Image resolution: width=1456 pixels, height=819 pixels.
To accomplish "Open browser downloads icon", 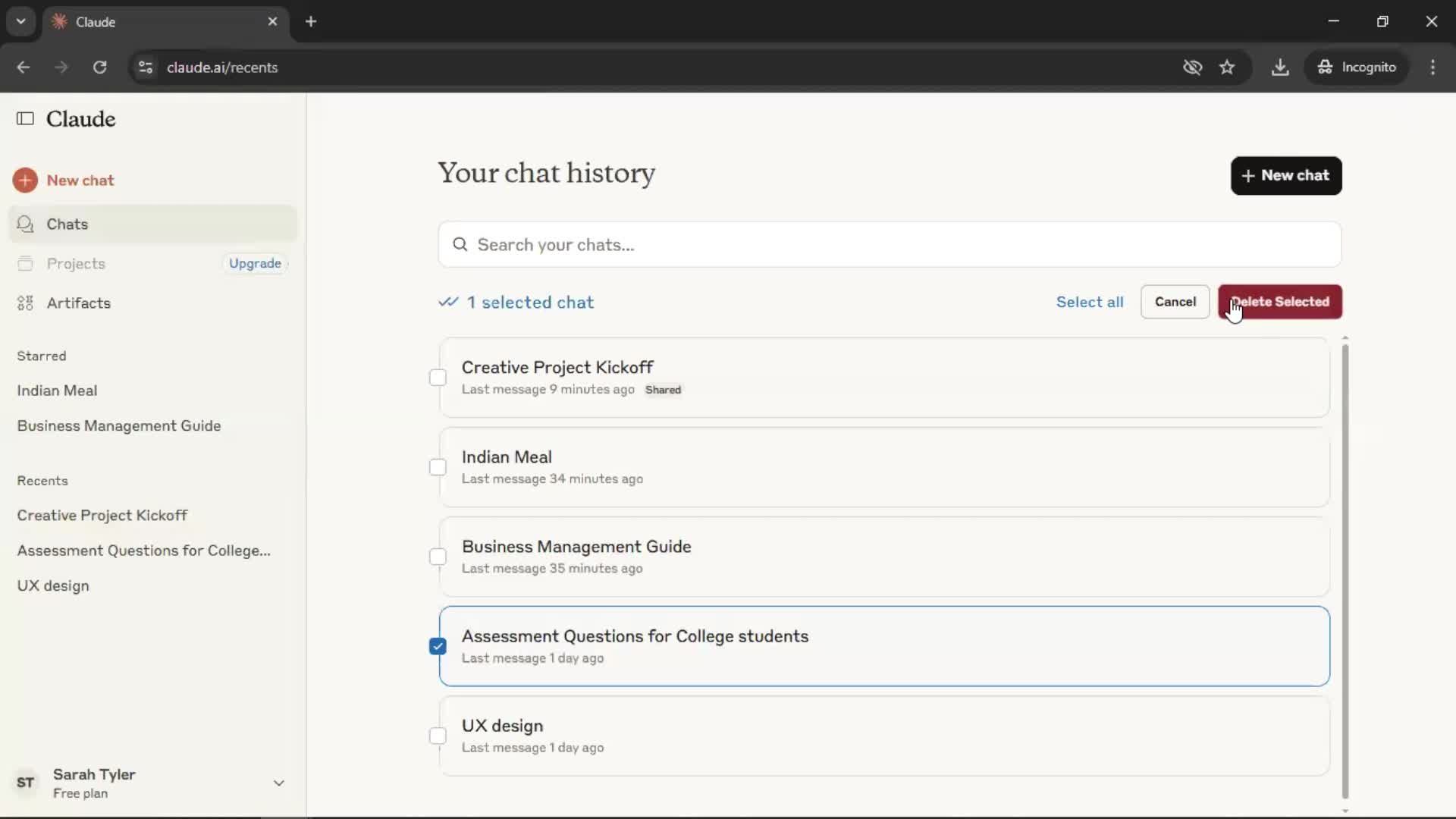I will [x=1280, y=67].
